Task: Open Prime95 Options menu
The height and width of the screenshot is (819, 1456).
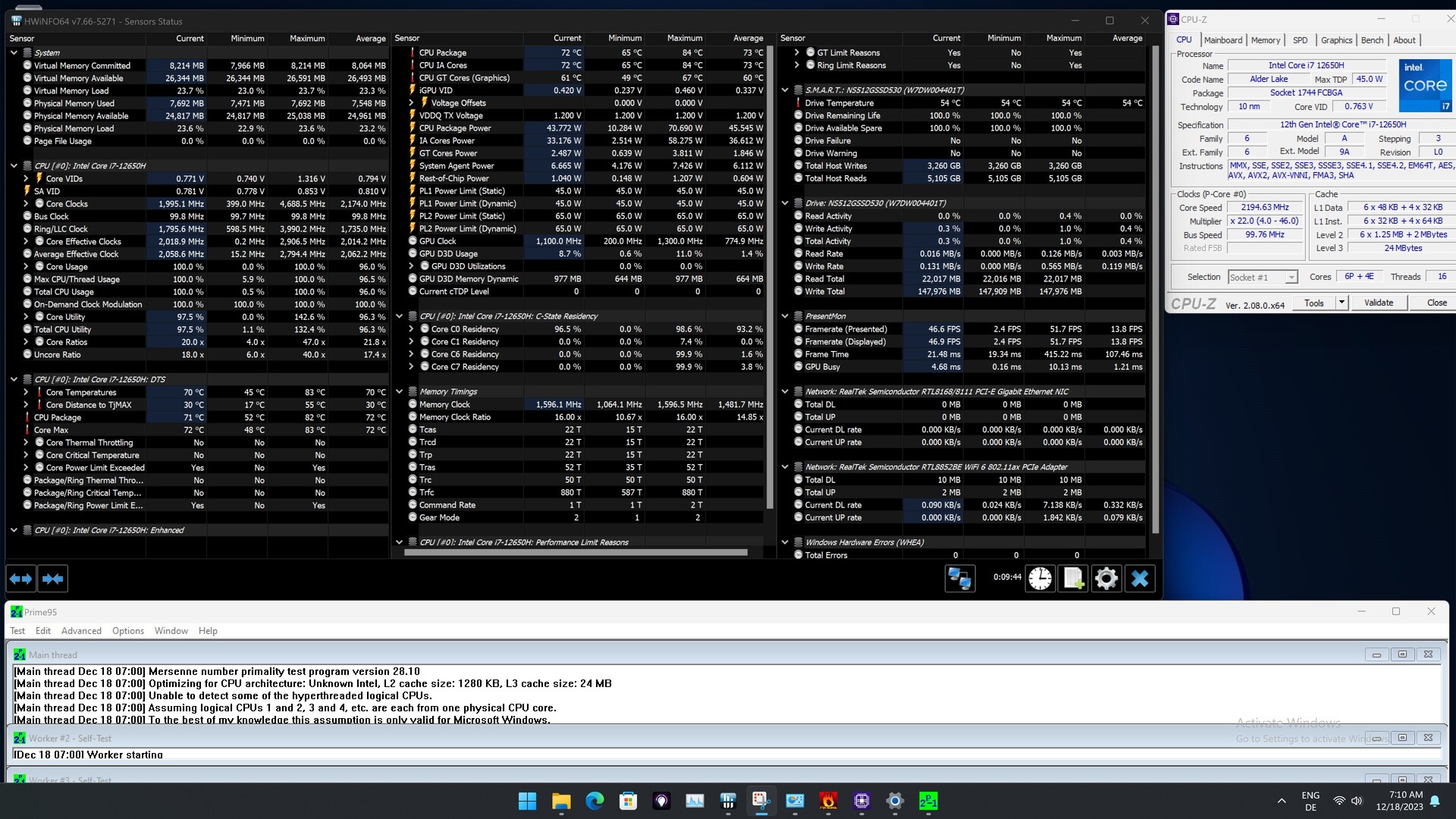Action: pyautogui.click(x=128, y=631)
